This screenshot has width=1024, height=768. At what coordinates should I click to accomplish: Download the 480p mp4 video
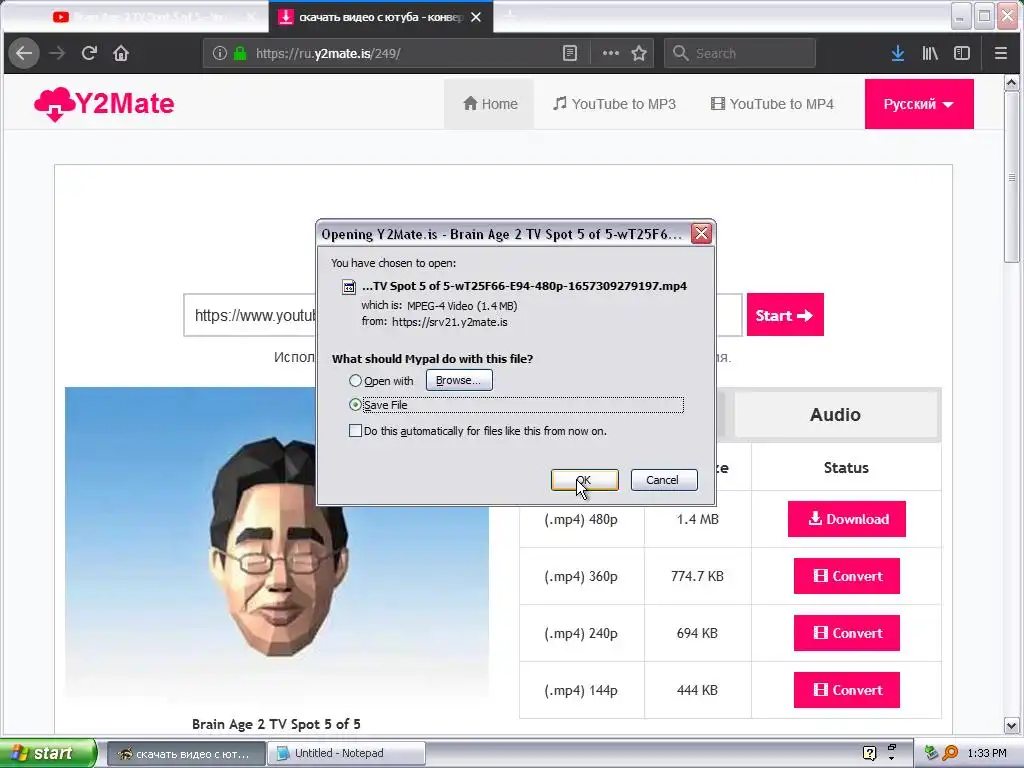point(846,519)
